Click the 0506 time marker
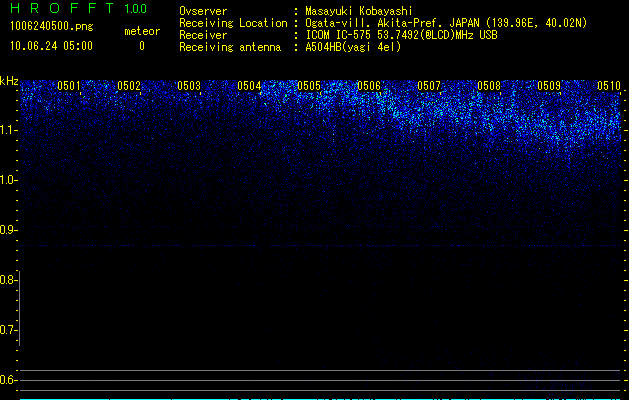The width and height of the screenshot is (629, 400). pos(369,86)
